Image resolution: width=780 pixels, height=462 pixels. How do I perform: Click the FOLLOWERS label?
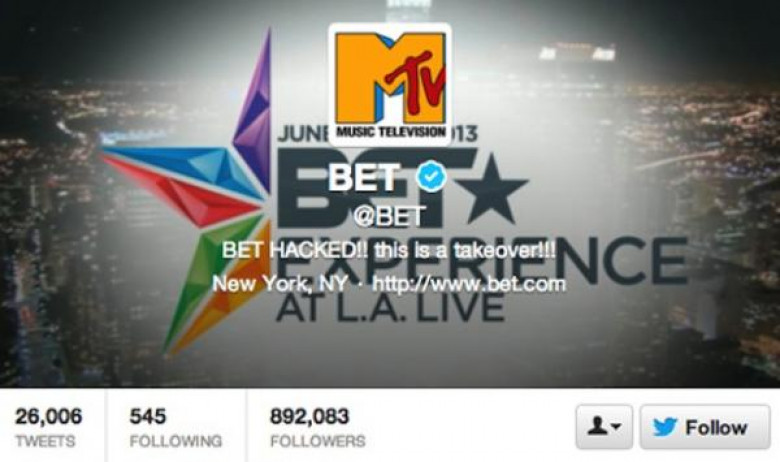coord(317,441)
